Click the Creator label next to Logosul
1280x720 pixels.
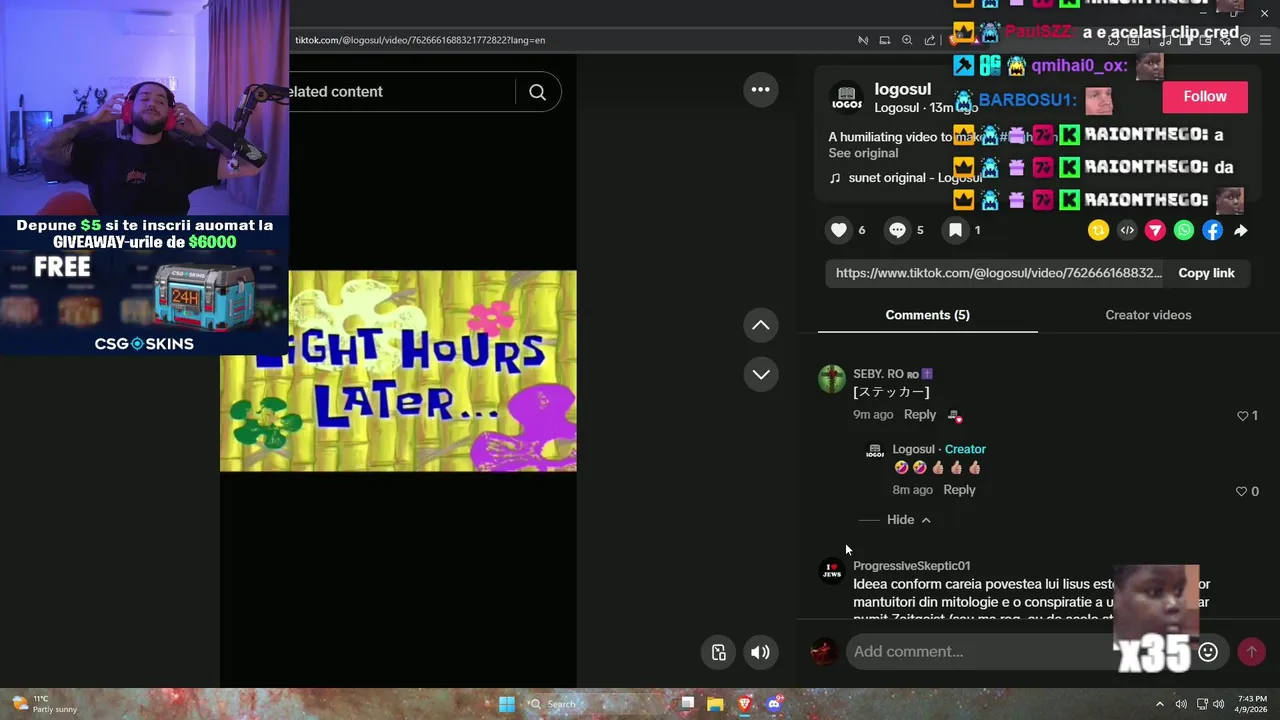point(965,449)
